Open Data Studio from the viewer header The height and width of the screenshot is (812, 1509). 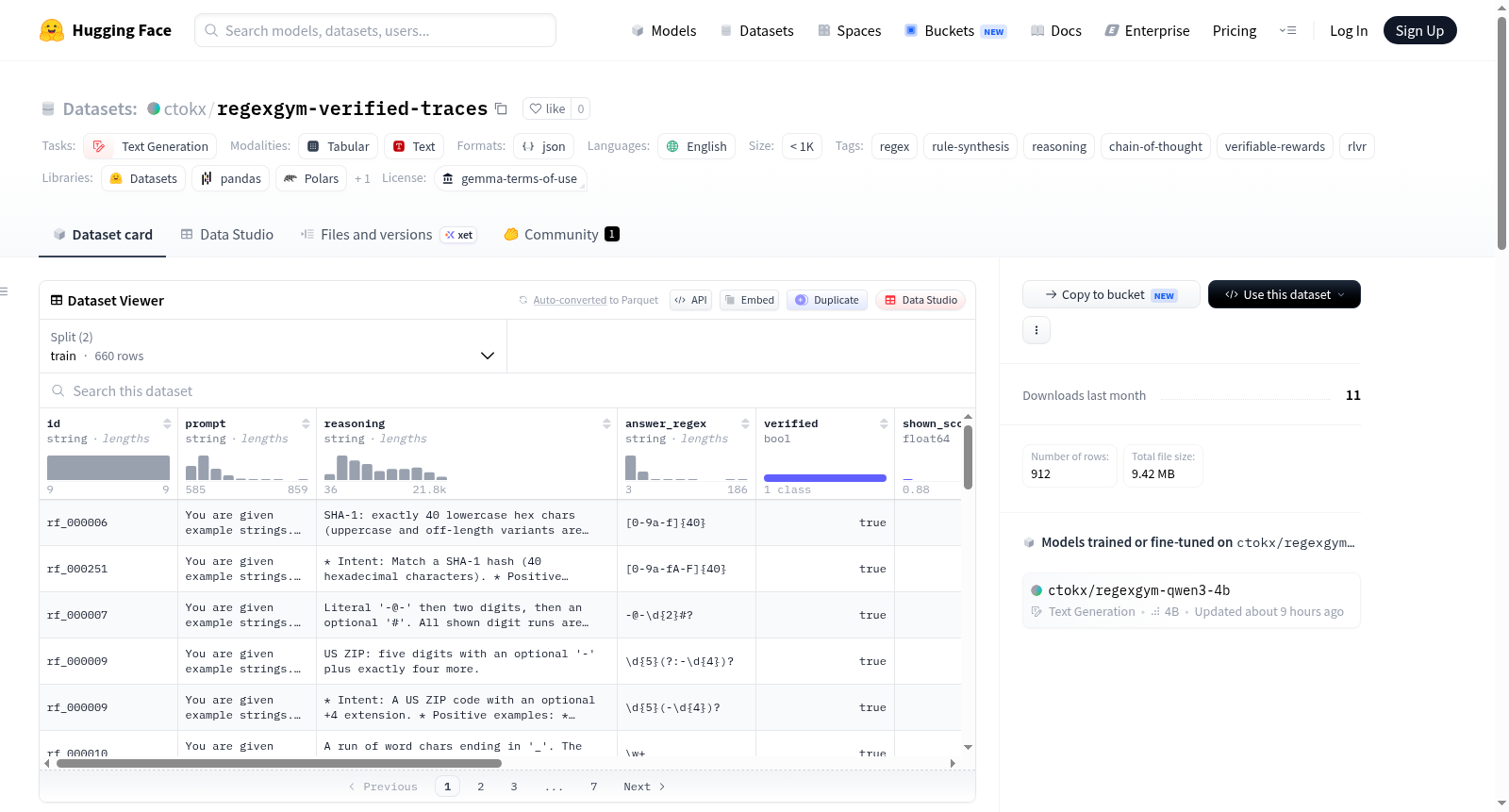(x=920, y=300)
